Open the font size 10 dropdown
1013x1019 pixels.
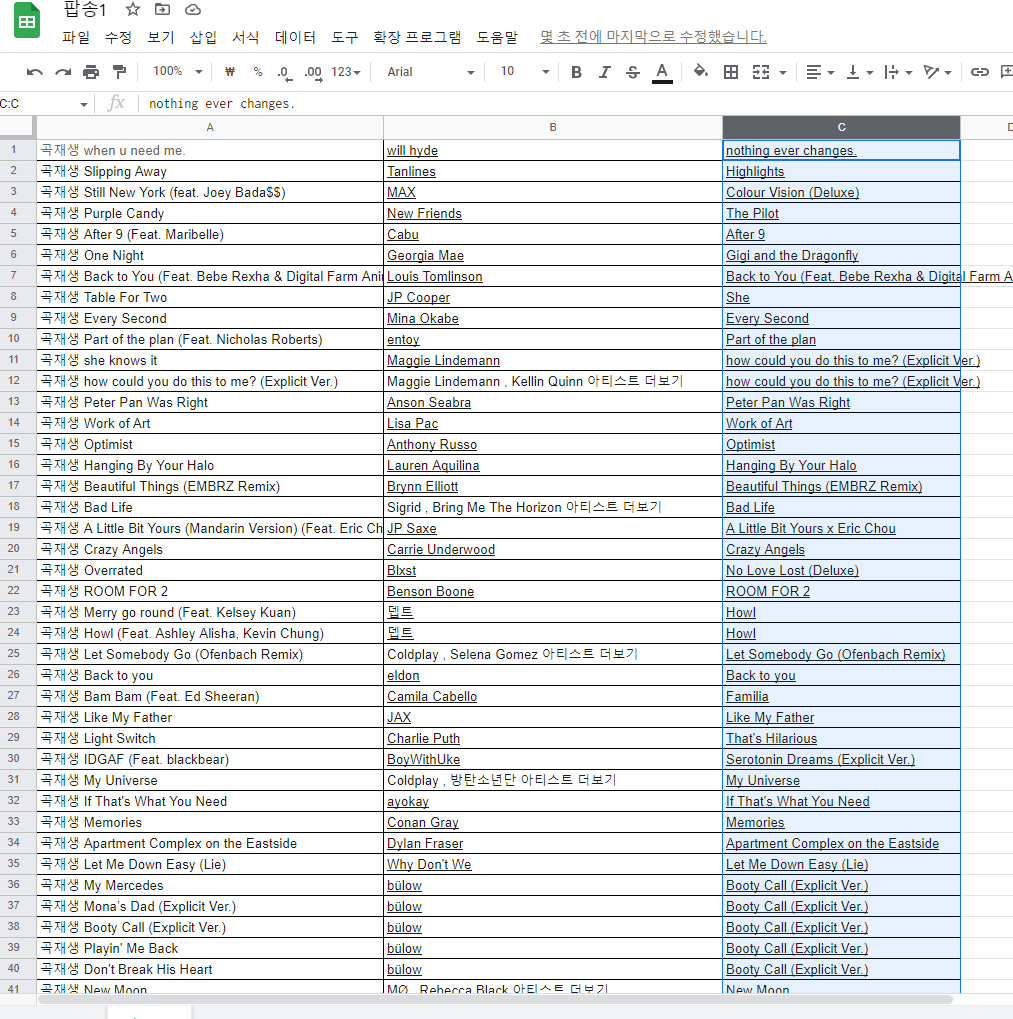coord(525,71)
